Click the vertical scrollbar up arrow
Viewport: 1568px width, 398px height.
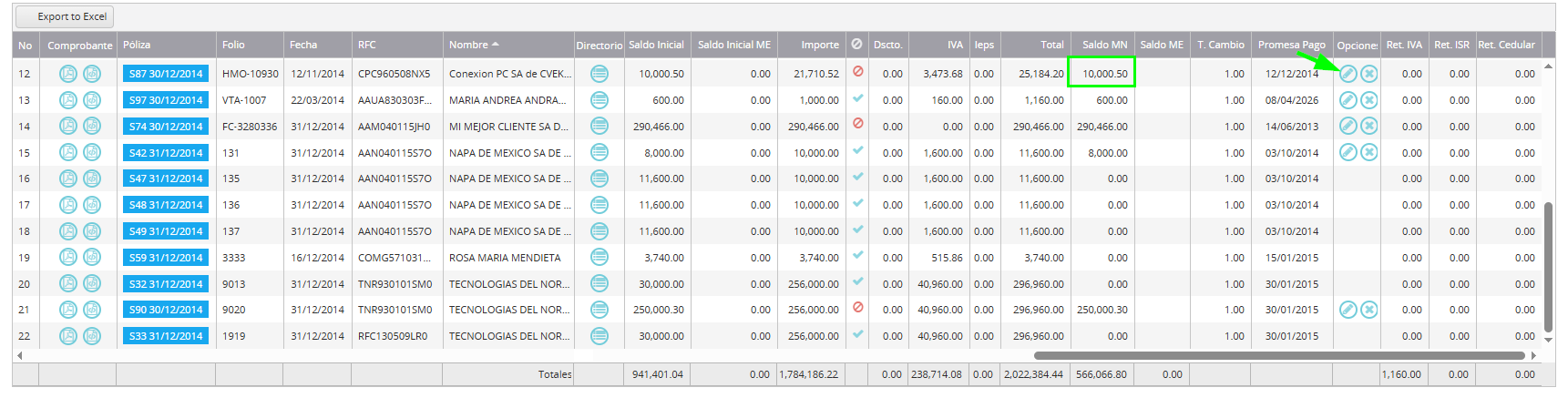point(1548,67)
